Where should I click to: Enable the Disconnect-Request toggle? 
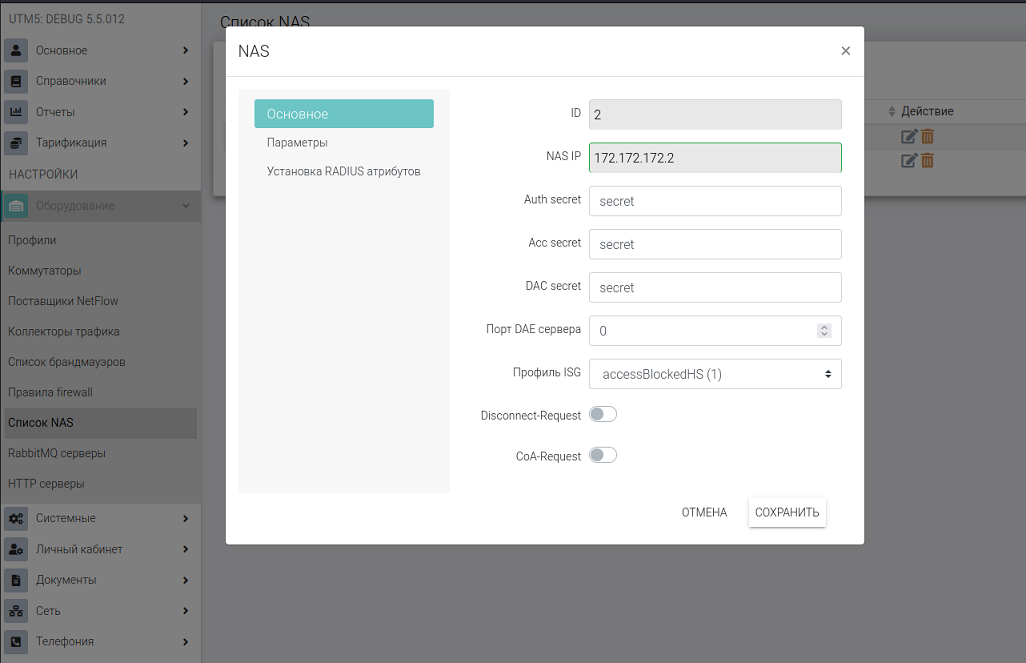[603, 414]
